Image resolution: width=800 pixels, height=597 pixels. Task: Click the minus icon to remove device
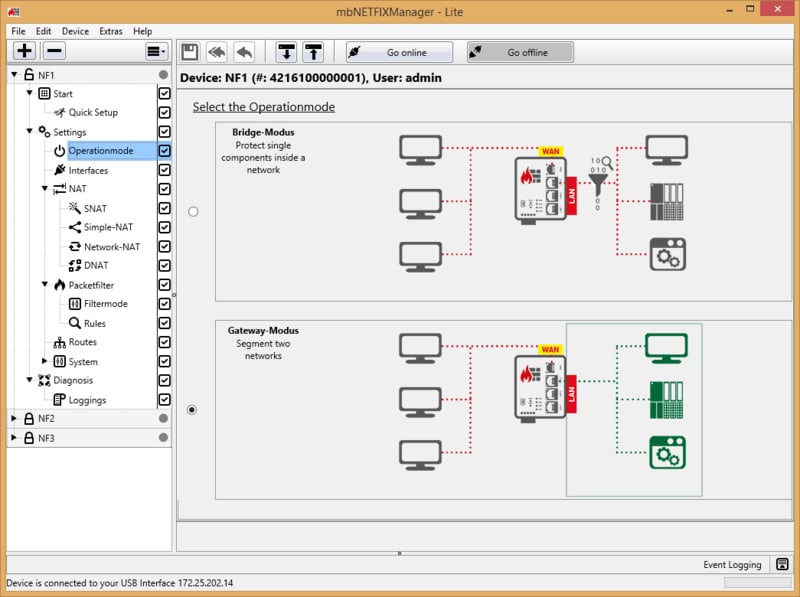pos(54,51)
